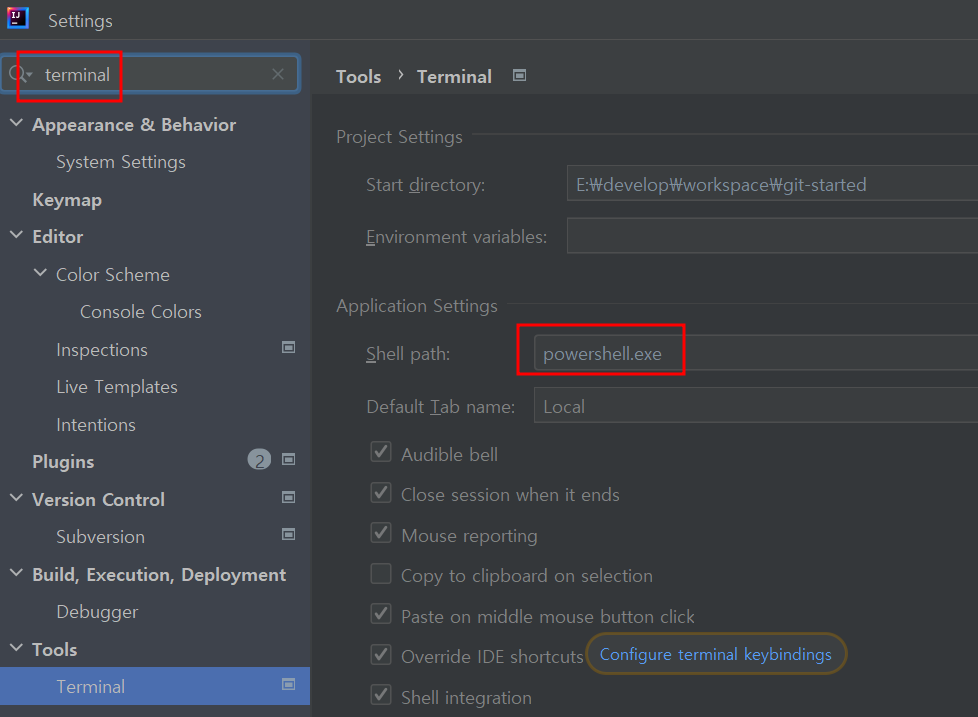
Task: Click the search magnifier icon
Action: [x=19, y=75]
